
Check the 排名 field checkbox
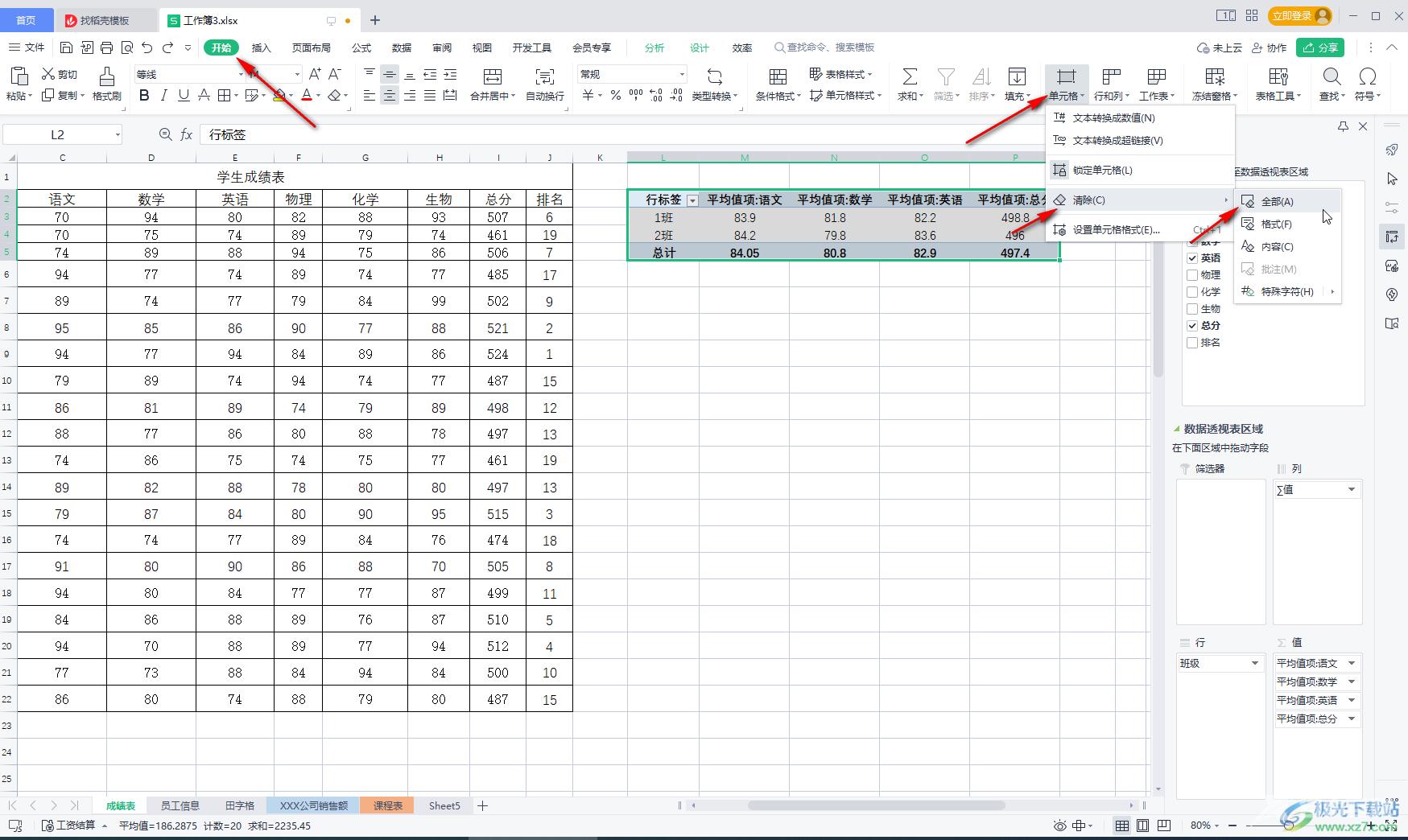pos(1192,343)
